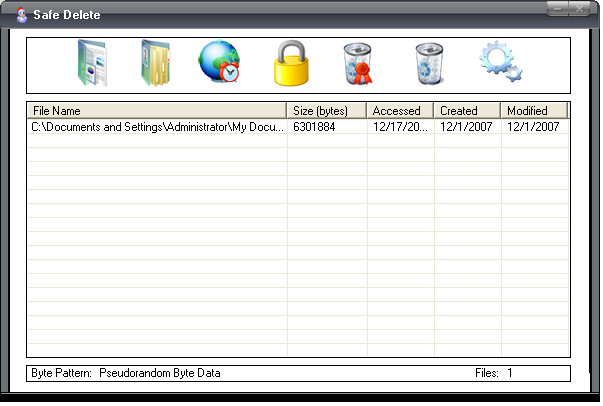
Task: Click the Modified cell 12/1/2007
Action: 533,127
